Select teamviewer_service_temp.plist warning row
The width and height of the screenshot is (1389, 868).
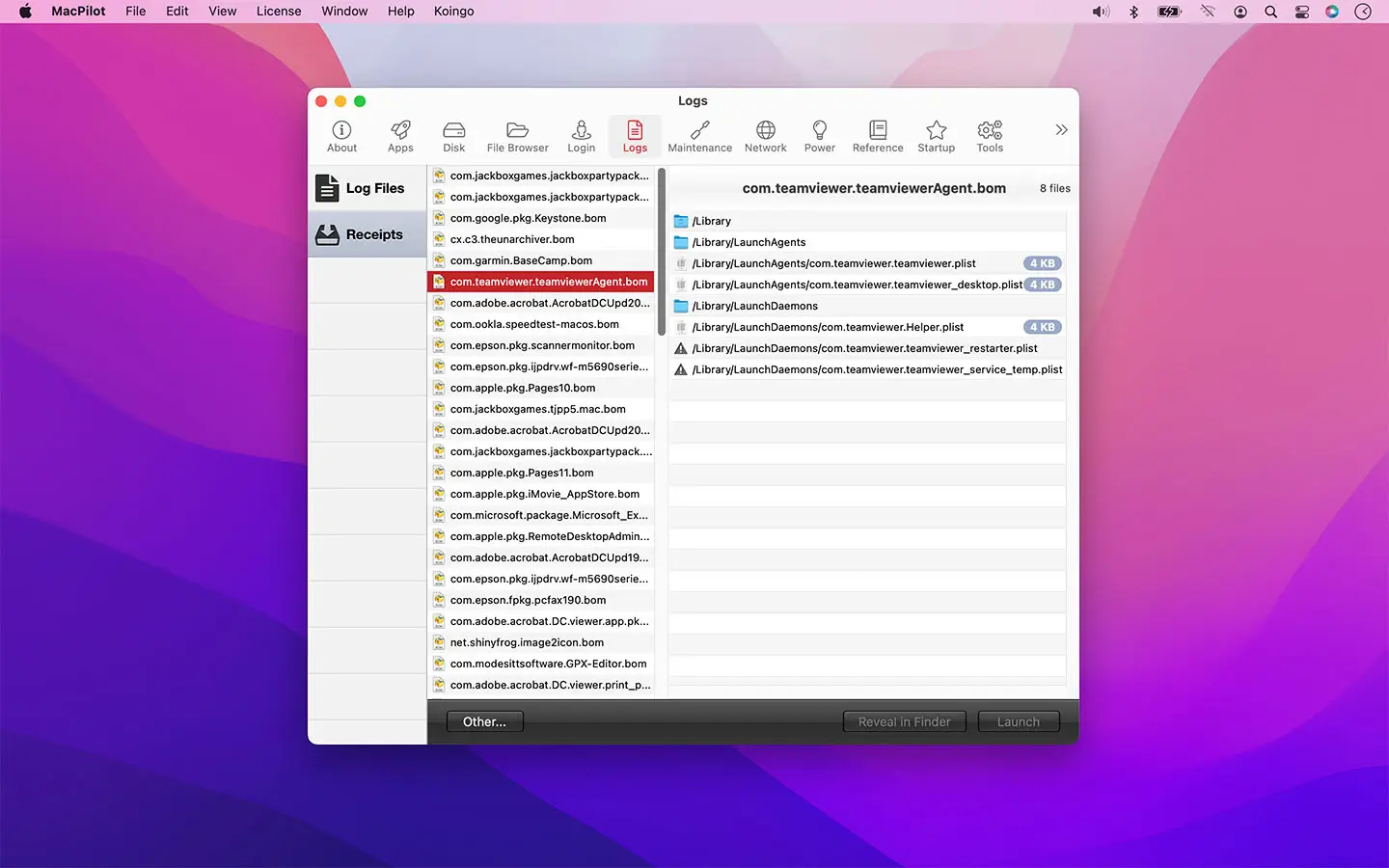click(x=867, y=369)
